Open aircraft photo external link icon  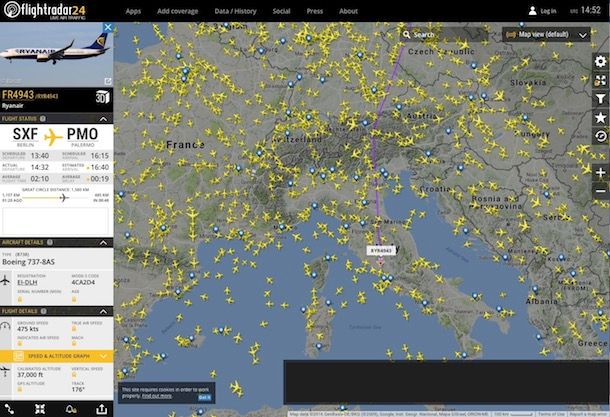(x=108, y=81)
